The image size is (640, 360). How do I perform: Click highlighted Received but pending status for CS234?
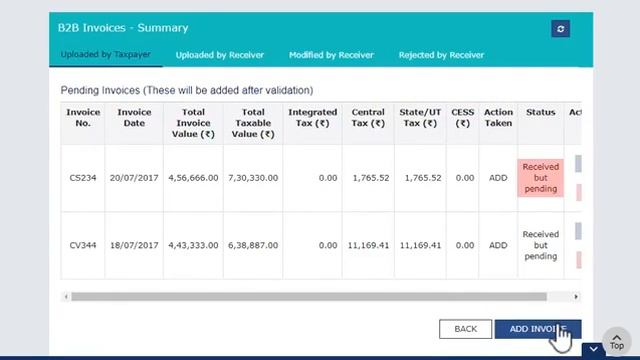coord(540,178)
